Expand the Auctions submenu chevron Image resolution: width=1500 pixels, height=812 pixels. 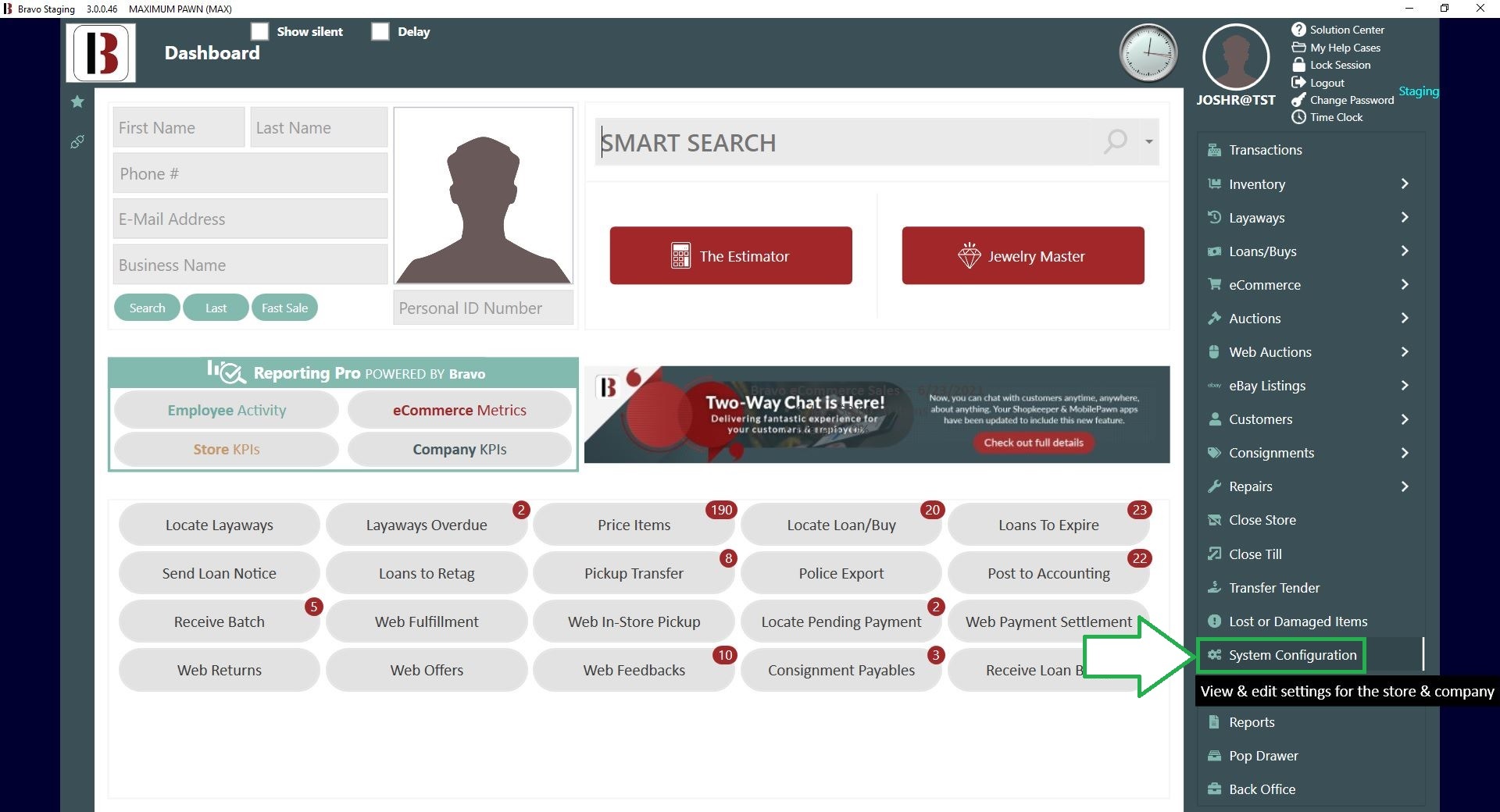coord(1405,318)
